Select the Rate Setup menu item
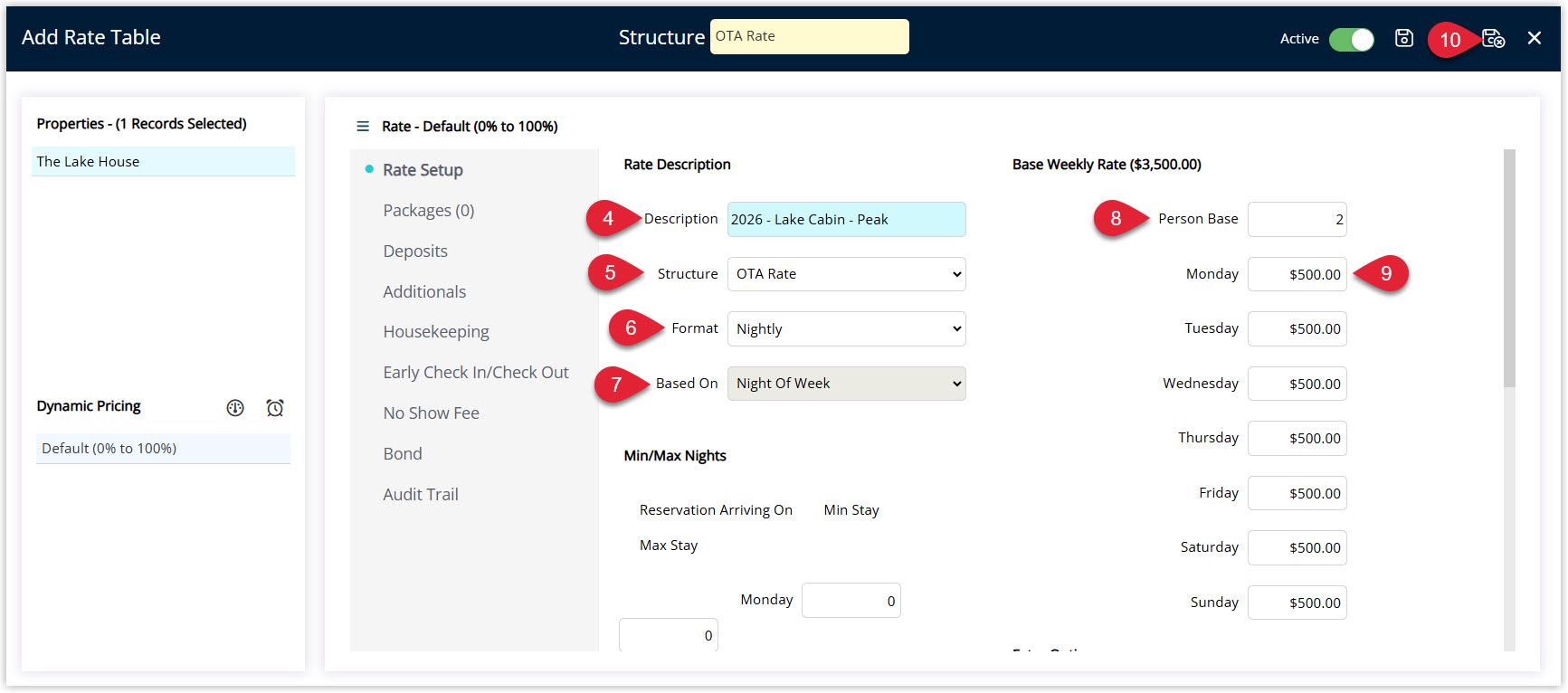This screenshot has width=1568, height=693. pos(423,170)
